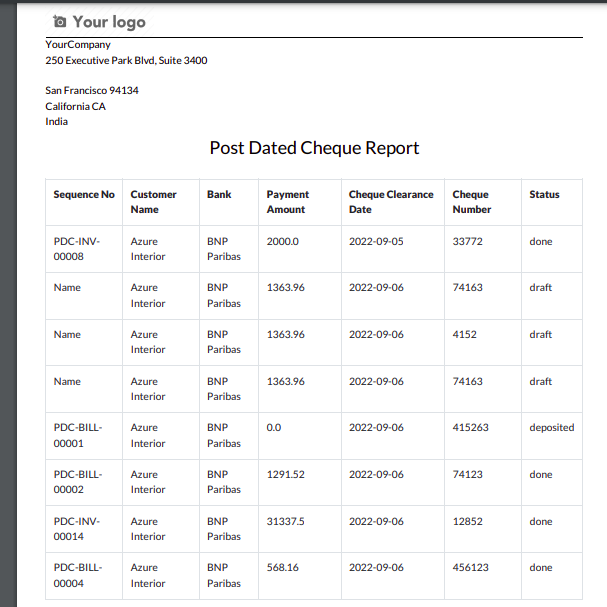607x607 pixels.
Task: Click the payment amount 1291.52
Action: 285,475
